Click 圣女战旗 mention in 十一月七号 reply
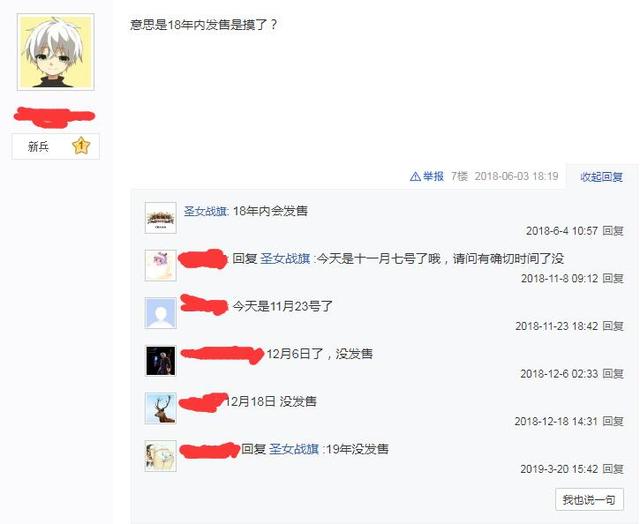Image resolution: width=640 pixels, height=524 pixels. tap(285, 259)
